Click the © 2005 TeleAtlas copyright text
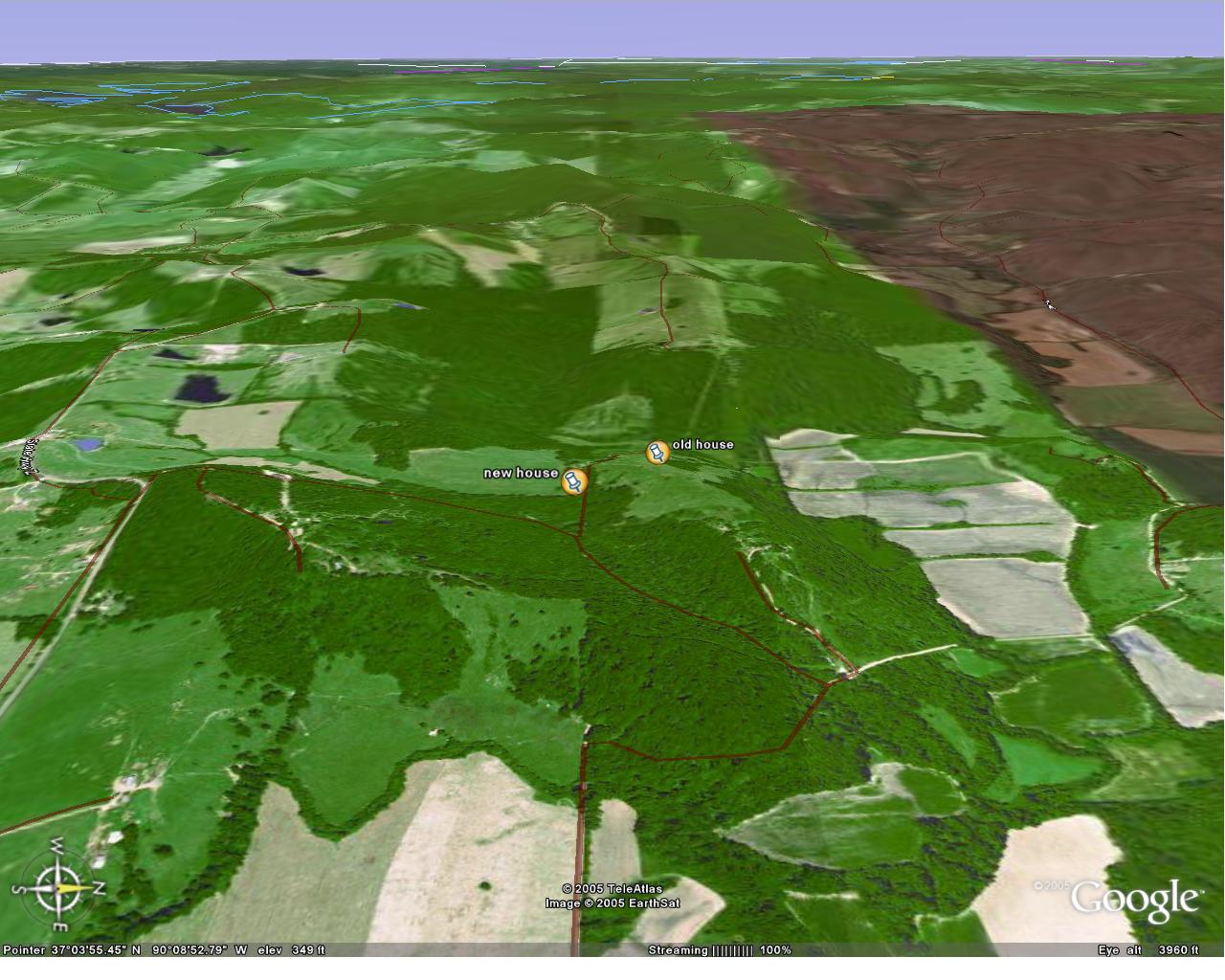Image resolution: width=1225 pixels, height=980 pixels. 612,889
